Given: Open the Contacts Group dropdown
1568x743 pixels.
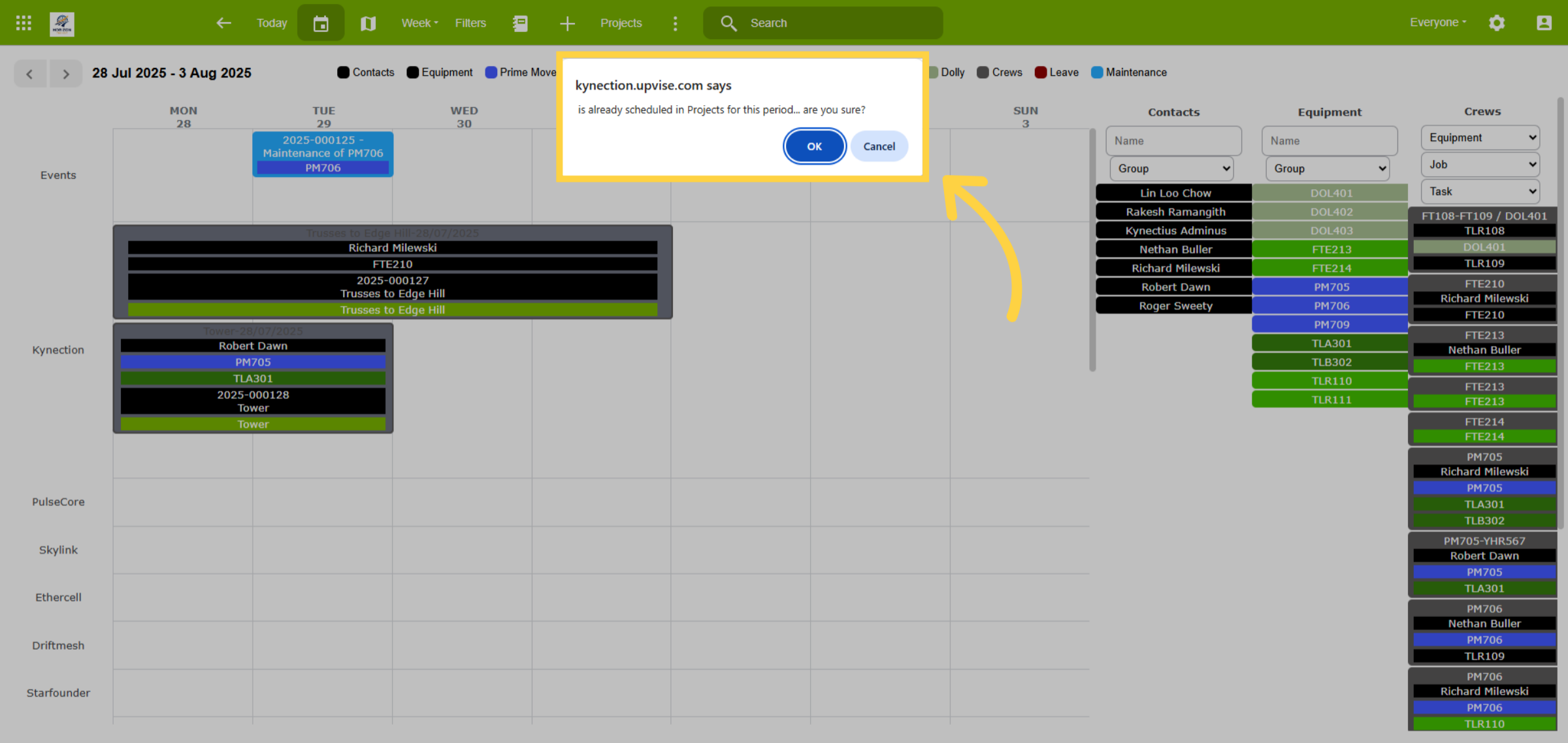Looking at the screenshot, I should 1172,168.
